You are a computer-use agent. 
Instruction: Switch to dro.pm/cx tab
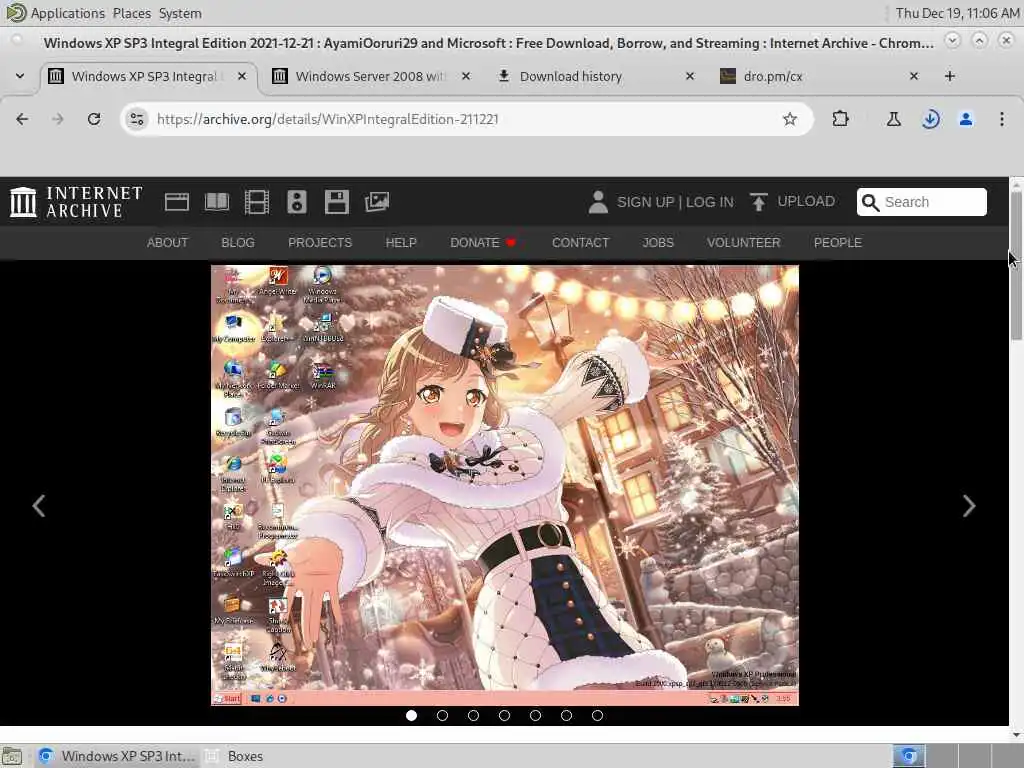820,76
